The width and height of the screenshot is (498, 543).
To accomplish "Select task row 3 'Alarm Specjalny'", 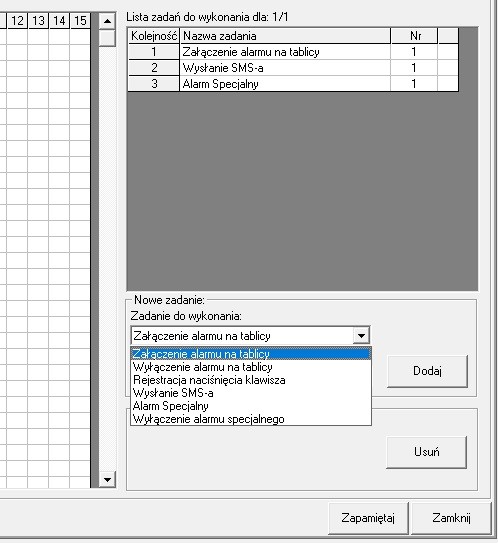I will tap(293, 84).
